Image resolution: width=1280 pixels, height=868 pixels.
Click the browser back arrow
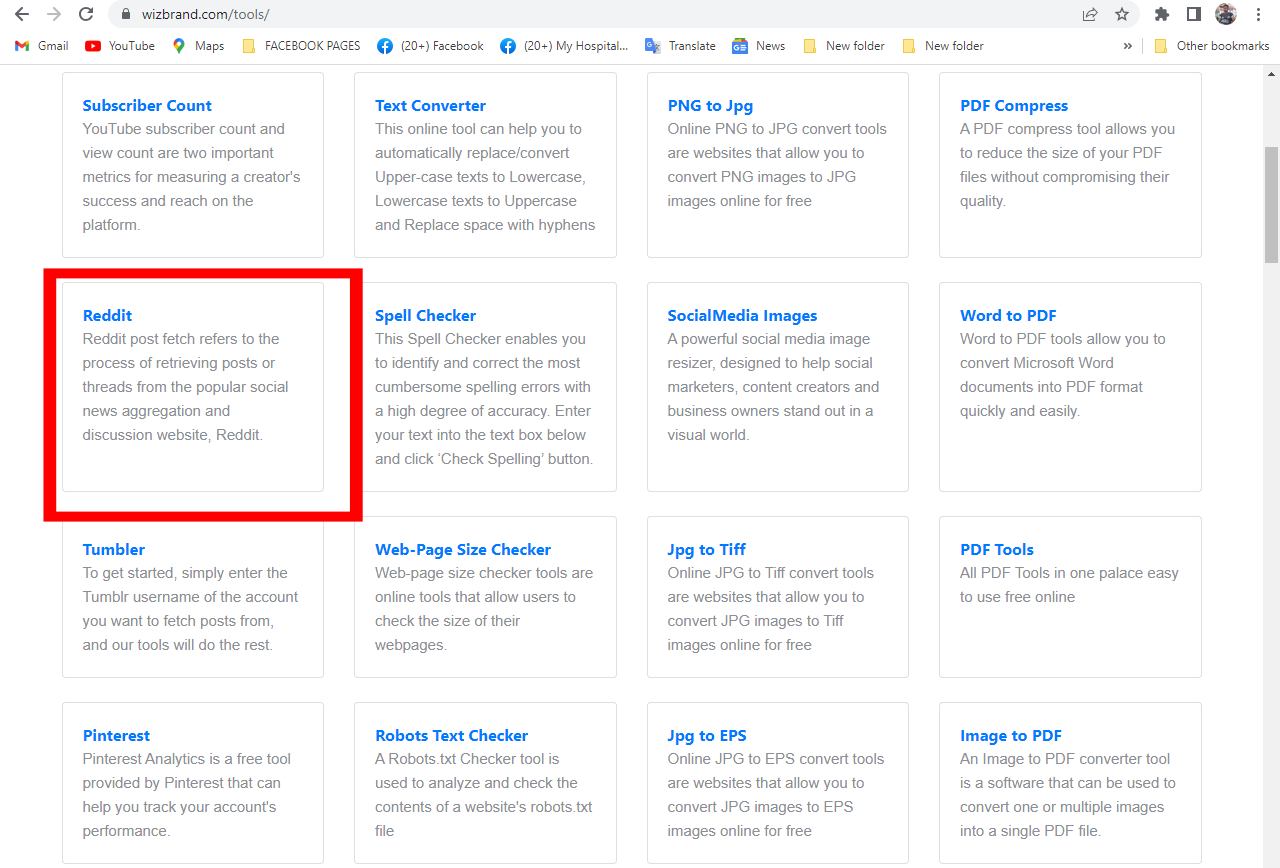click(20, 14)
